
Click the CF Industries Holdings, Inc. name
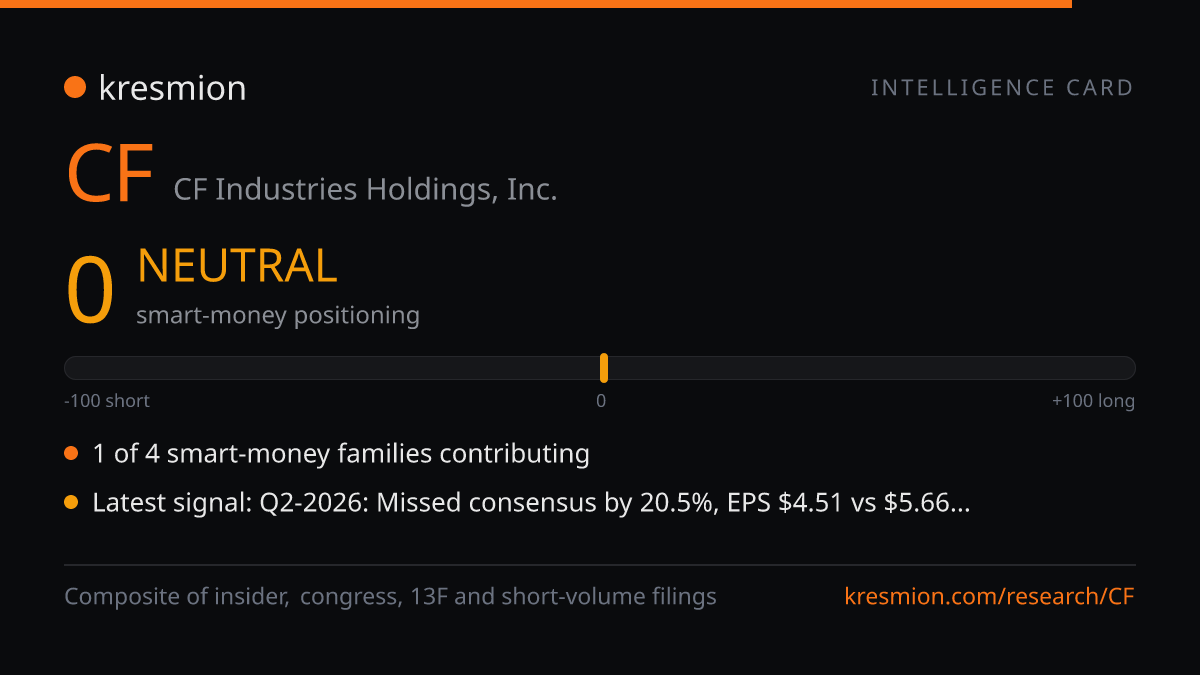point(365,189)
